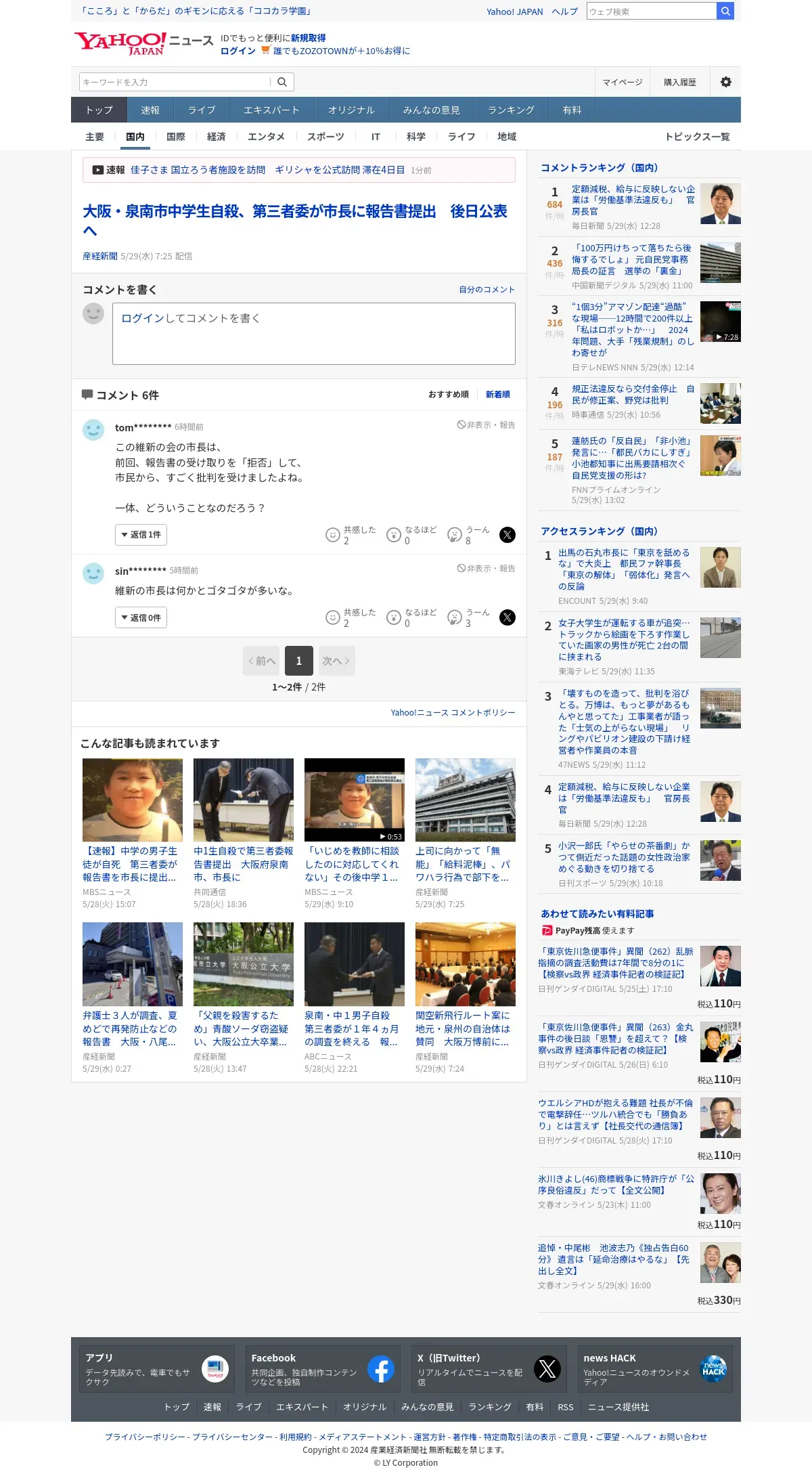This screenshot has width=812, height=1482.
Task: Open the ランキング tab in the main nav
Action: [511, 110]
